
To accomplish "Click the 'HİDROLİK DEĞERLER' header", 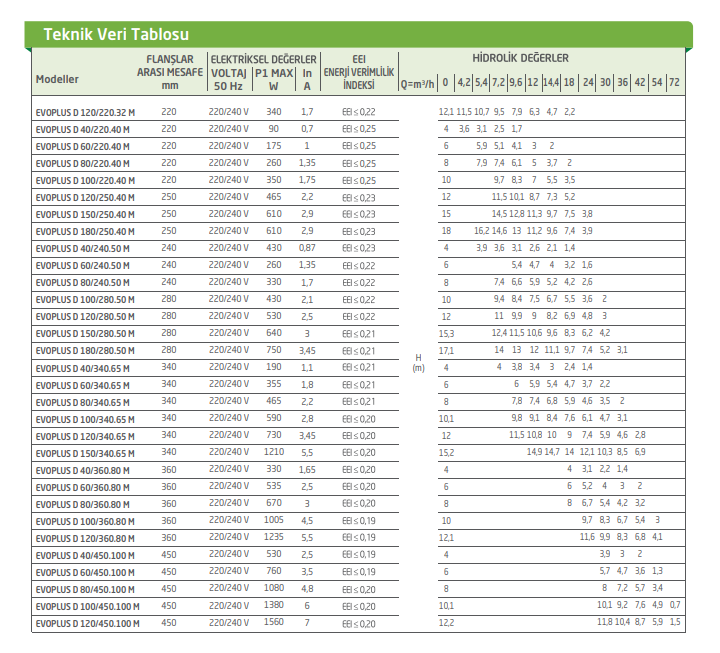I will tap(520, 58).
